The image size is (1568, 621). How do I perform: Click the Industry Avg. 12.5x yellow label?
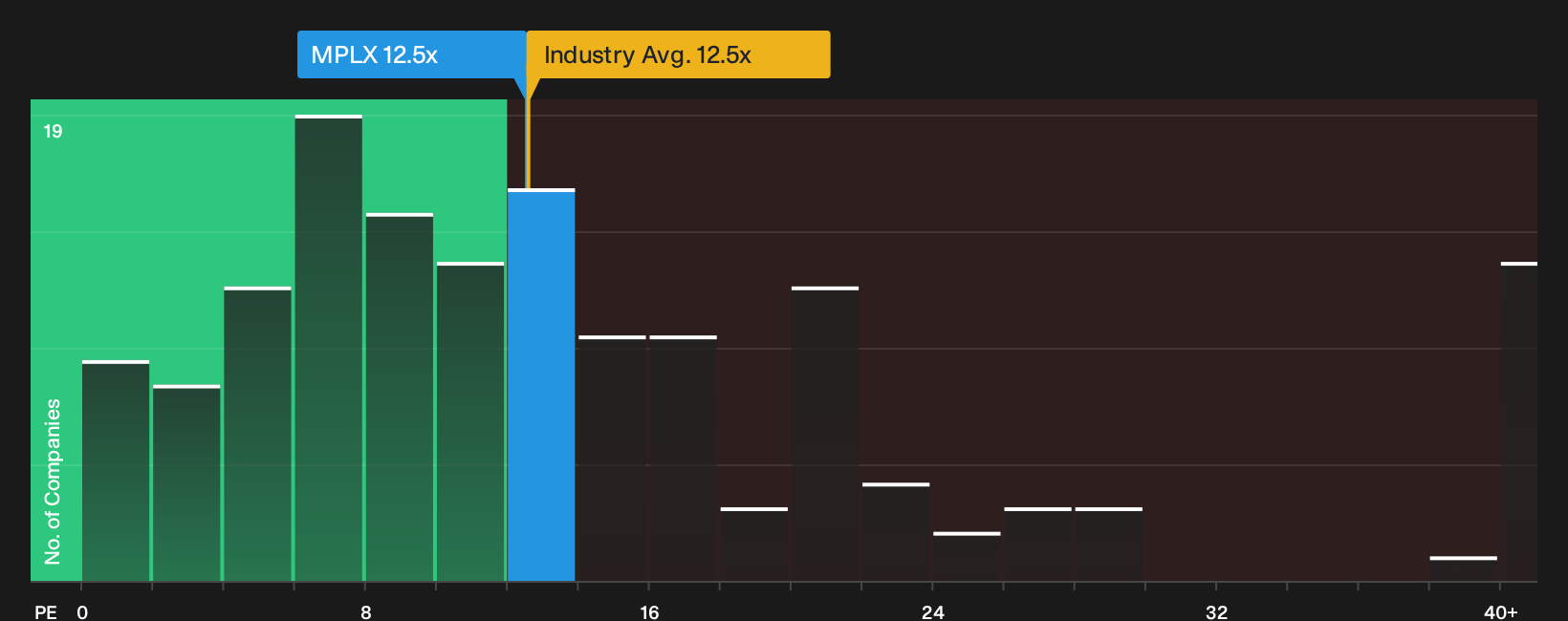[x=678, y=54]
